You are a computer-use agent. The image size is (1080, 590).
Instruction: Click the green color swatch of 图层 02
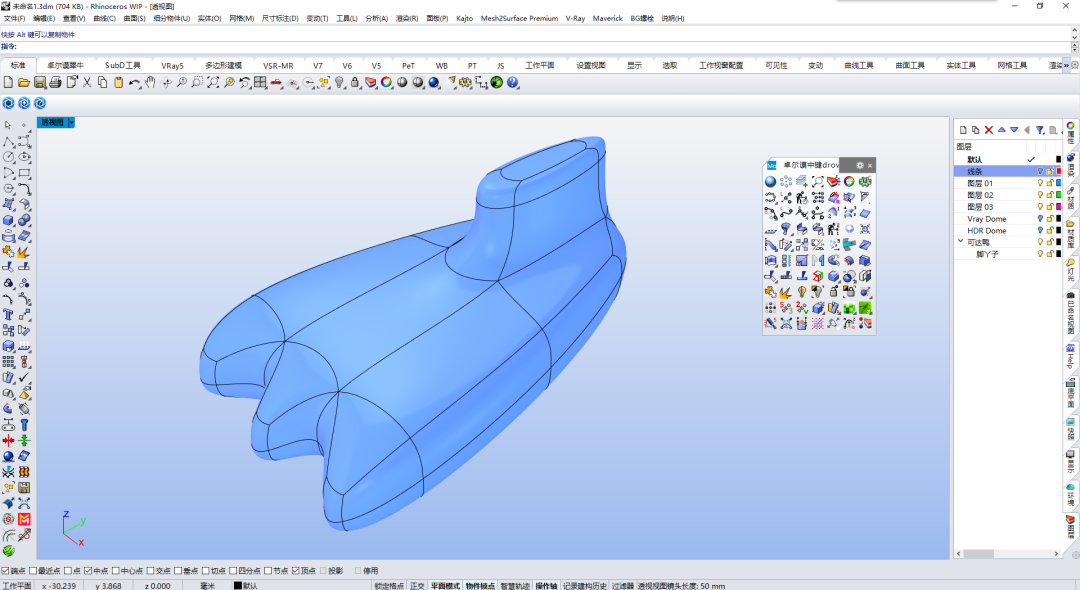tap(1059, 195)
